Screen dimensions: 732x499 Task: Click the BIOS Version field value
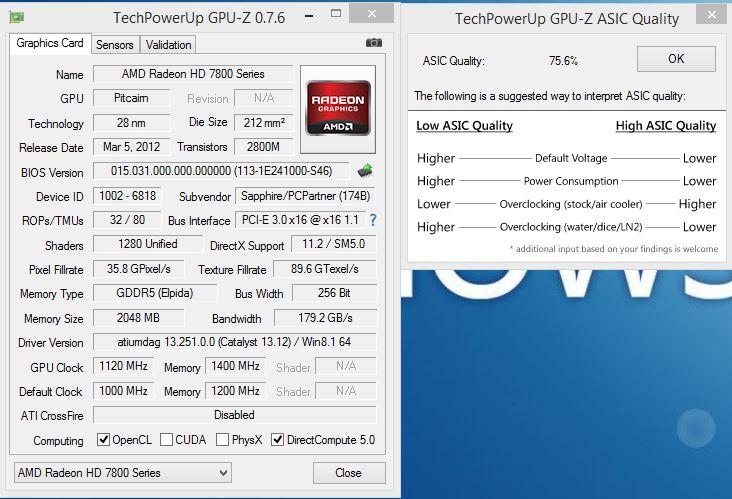tap(221, 171)
